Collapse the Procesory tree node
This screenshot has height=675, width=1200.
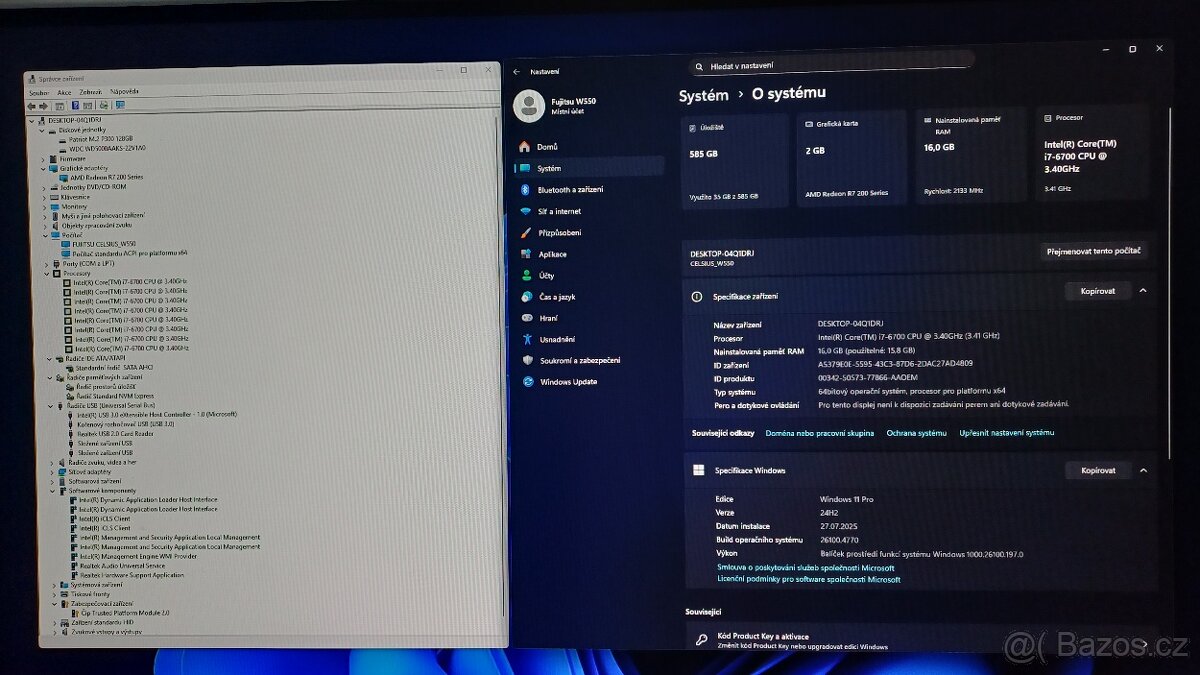pos(47,273)
